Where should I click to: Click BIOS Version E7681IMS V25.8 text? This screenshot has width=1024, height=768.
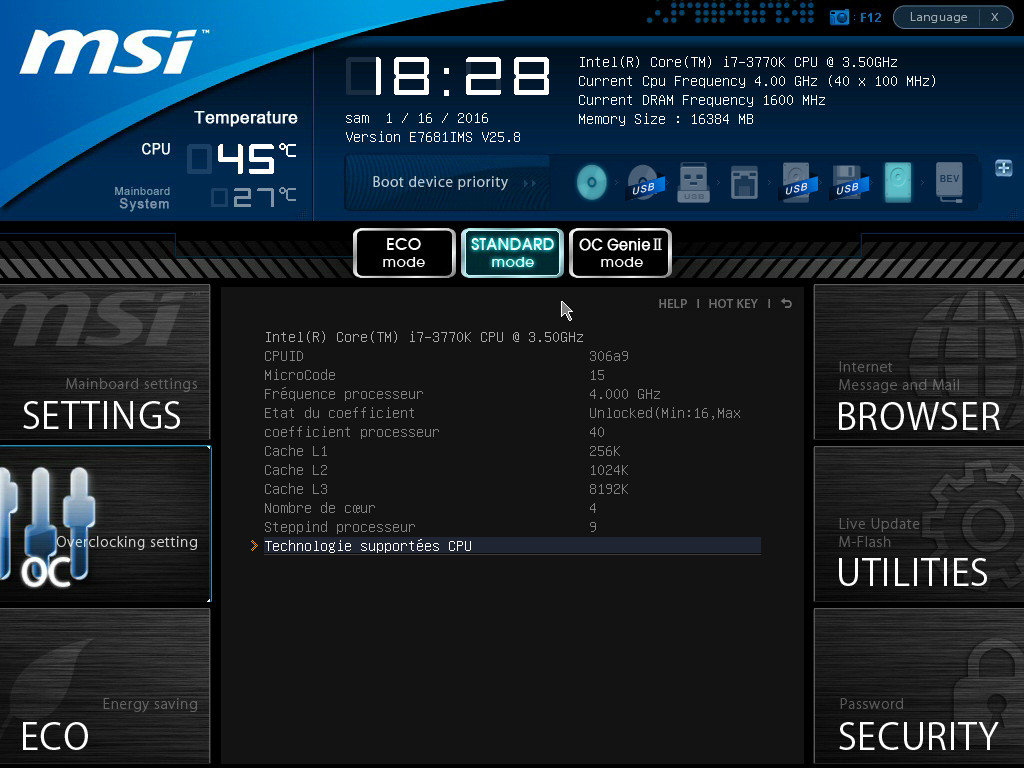(433, 137)
